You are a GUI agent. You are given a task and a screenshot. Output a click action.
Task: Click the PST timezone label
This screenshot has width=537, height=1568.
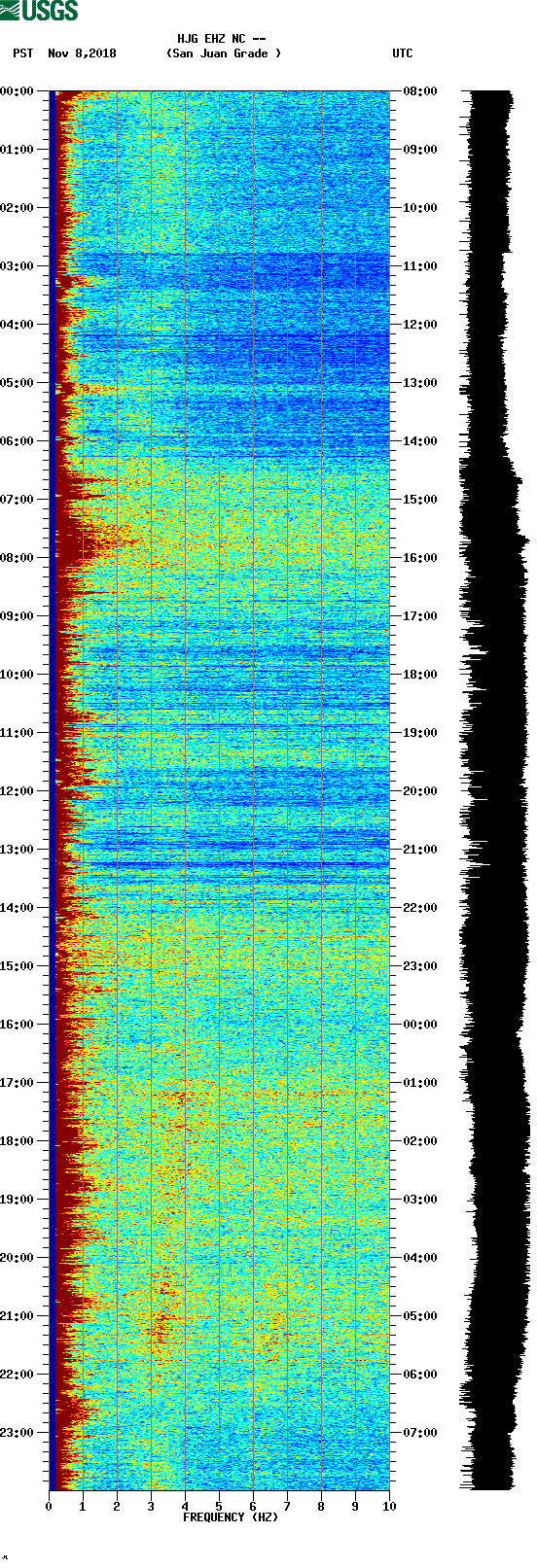click(23, 53)
